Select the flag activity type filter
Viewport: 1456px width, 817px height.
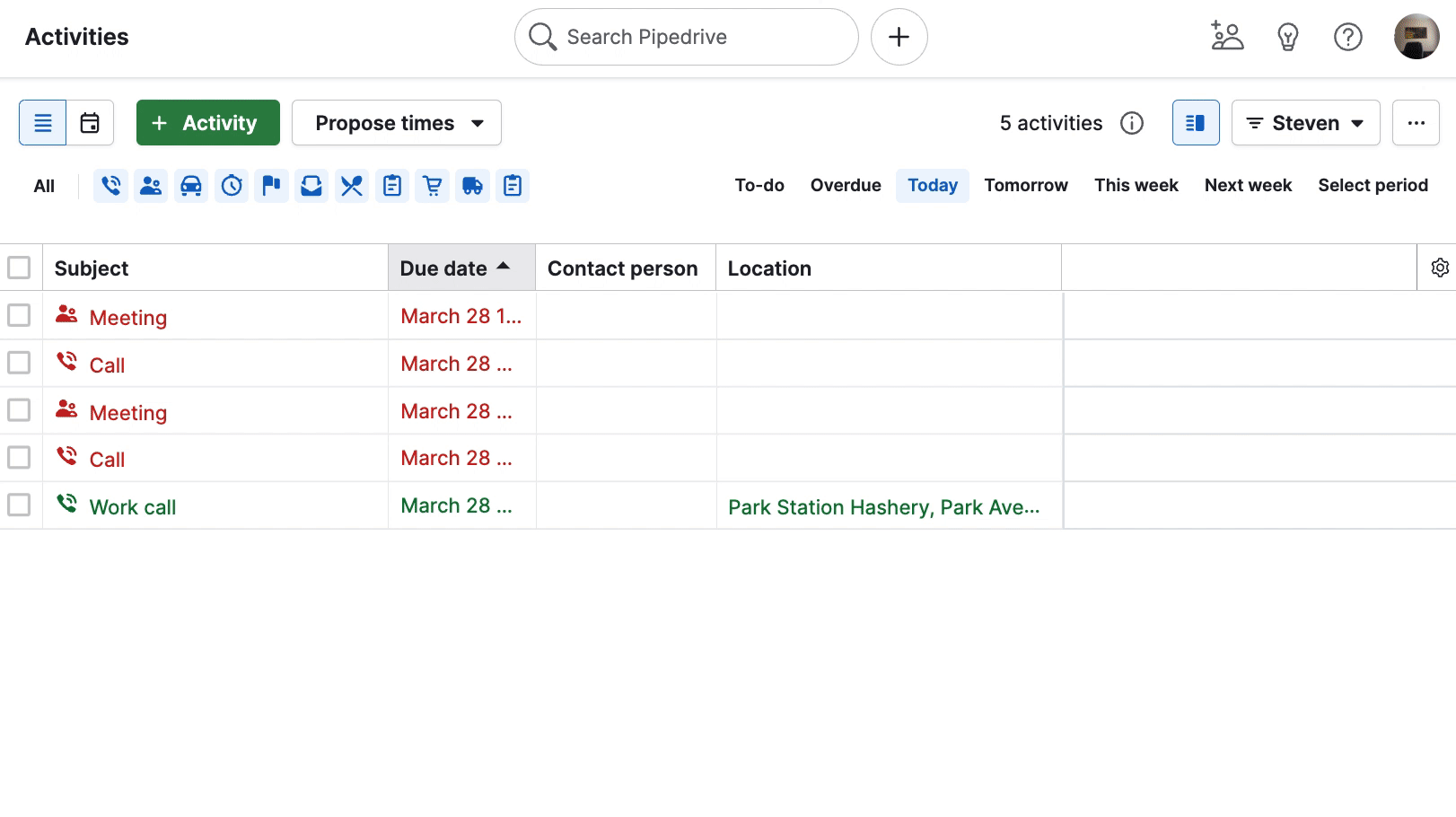point(271,186)
